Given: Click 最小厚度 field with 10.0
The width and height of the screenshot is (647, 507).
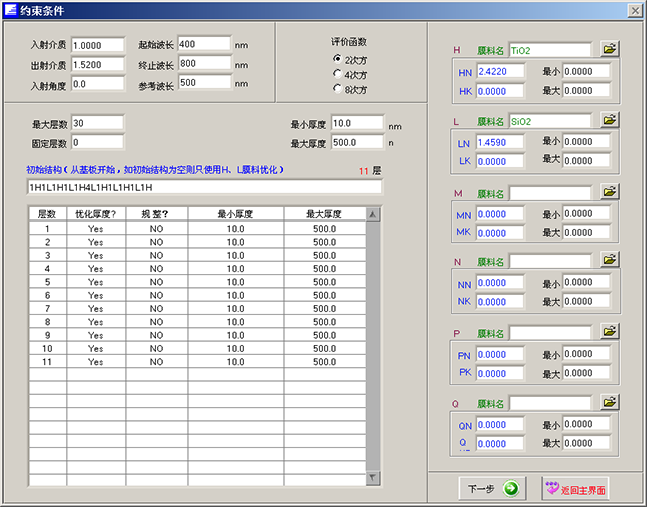Looking at the screenshot, I should pos(357,123).
